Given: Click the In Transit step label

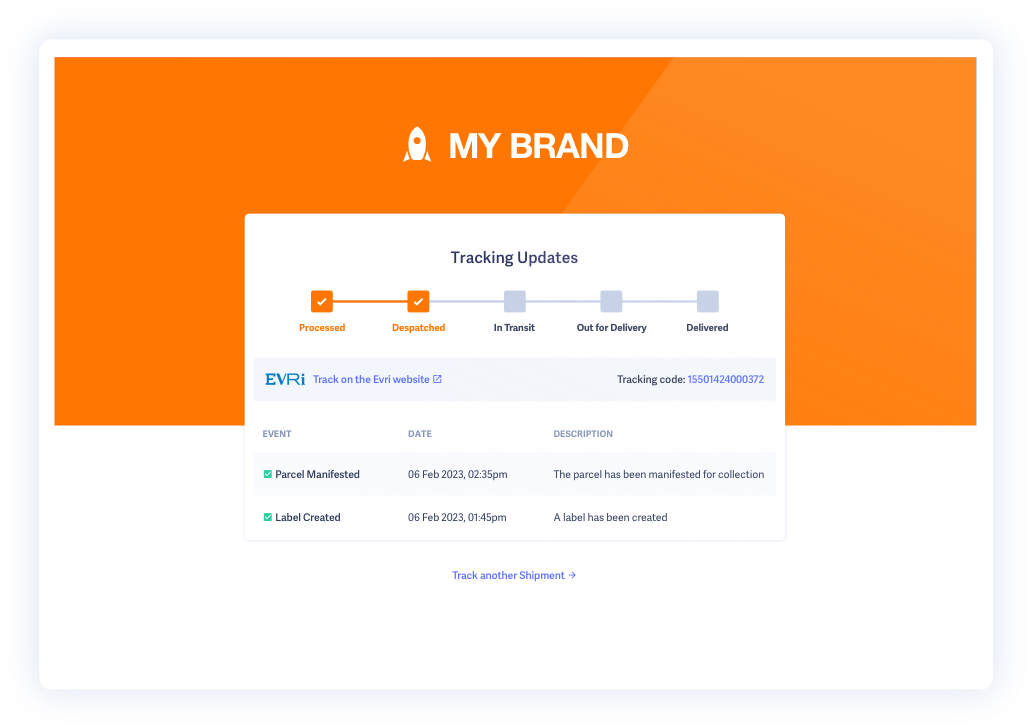Looking at the screenshot, I should point(514,328).
